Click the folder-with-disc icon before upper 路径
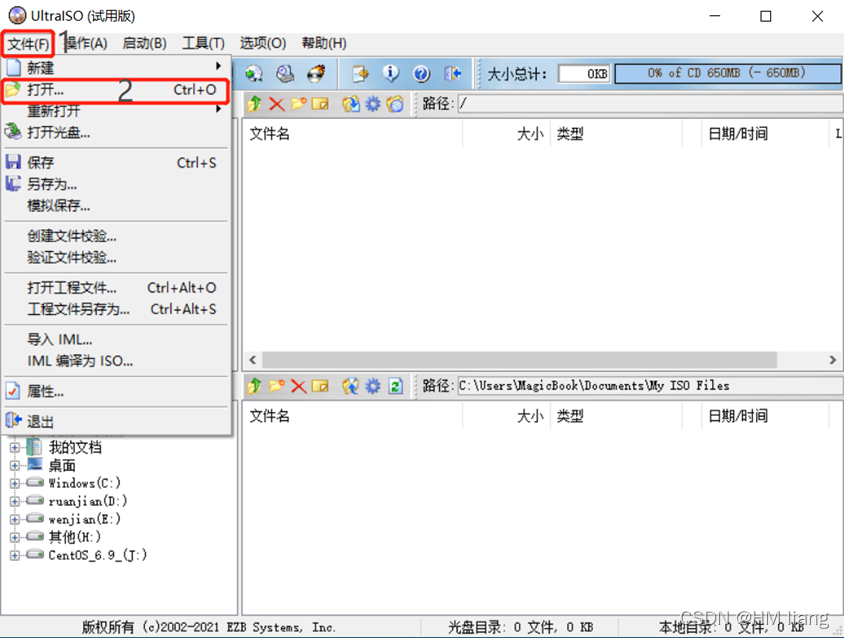The height and width of the screenshot is (638, 844). [395, 103]
